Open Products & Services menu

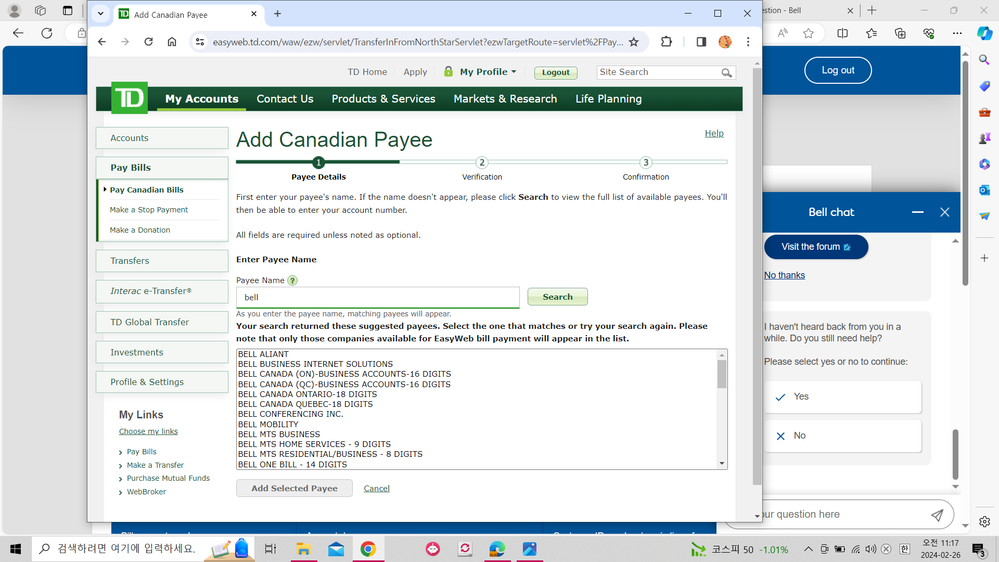(383, 99)
